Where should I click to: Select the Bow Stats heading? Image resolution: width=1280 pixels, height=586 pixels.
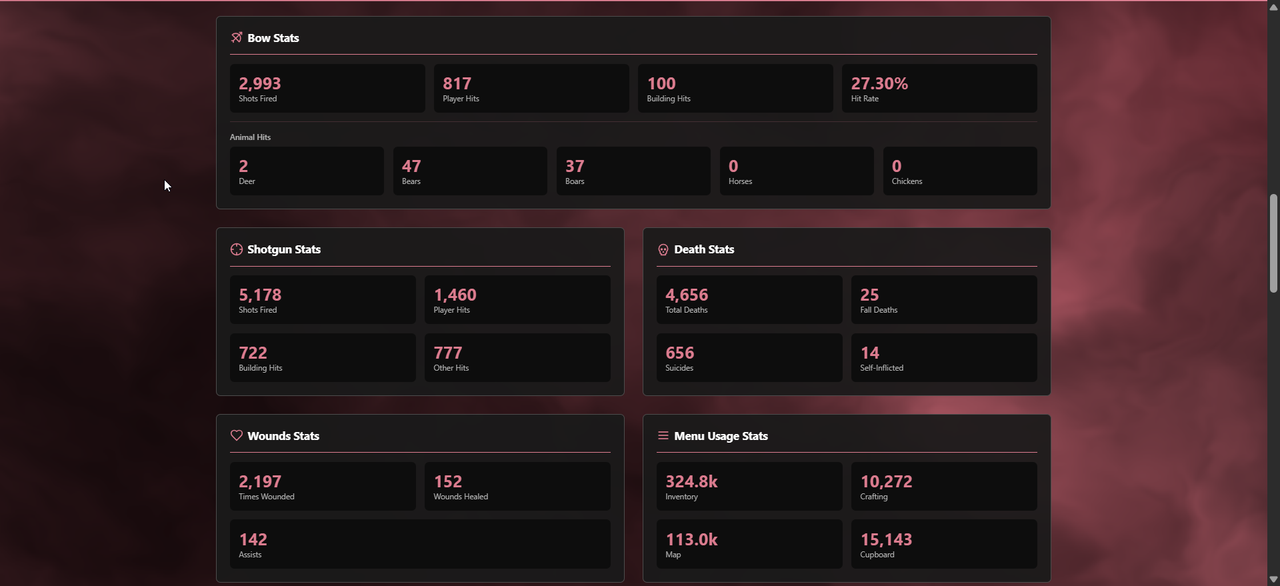(x=273, y=38)
